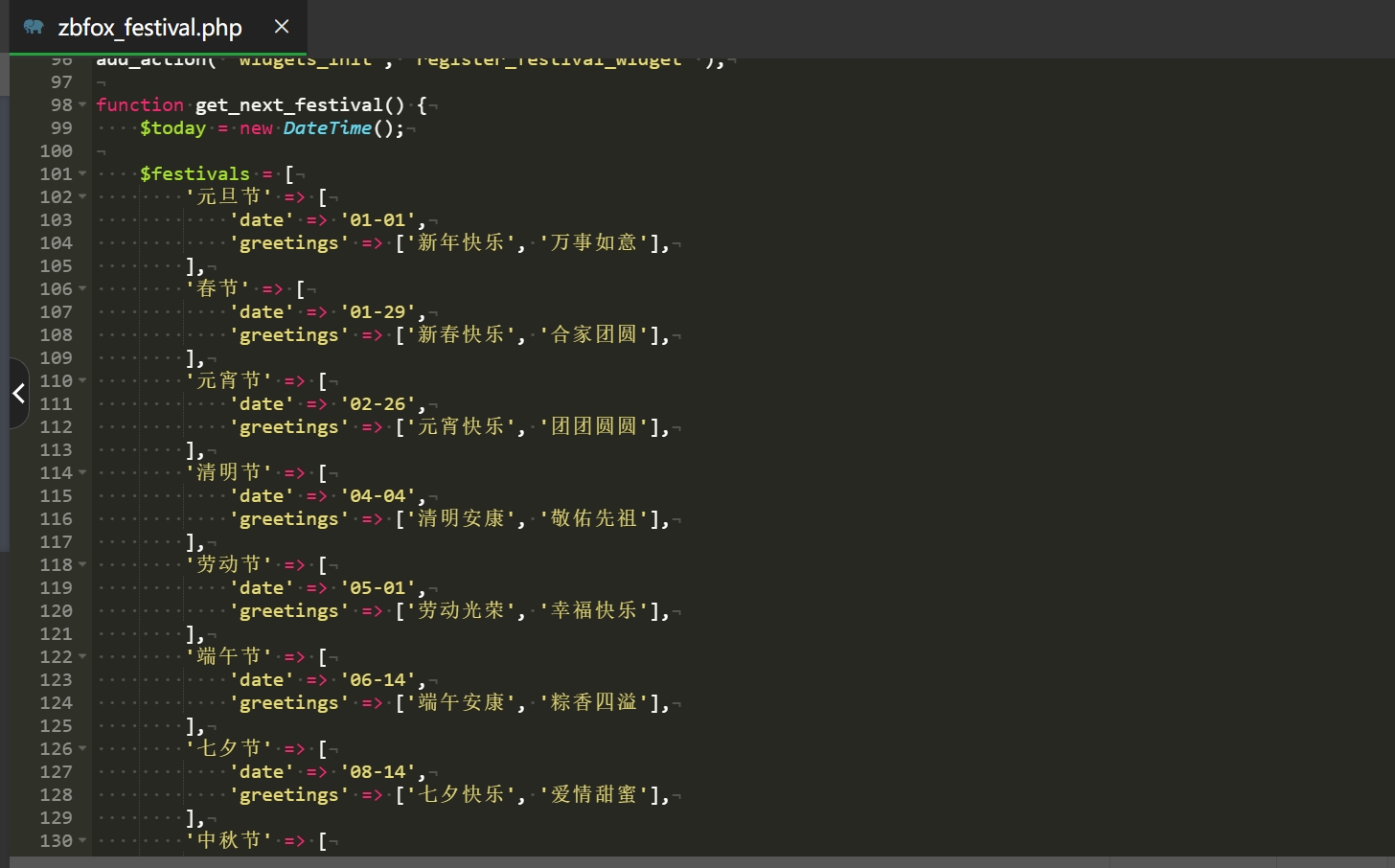Click the '七夕节' array key
Screen dimensions: 1395x868
[x=229, y=748]
